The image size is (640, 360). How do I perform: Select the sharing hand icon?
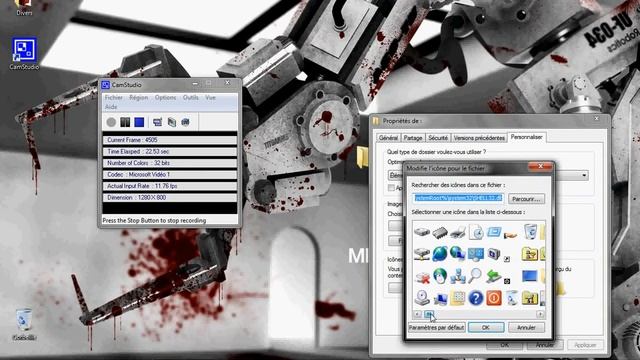(510, 235)
